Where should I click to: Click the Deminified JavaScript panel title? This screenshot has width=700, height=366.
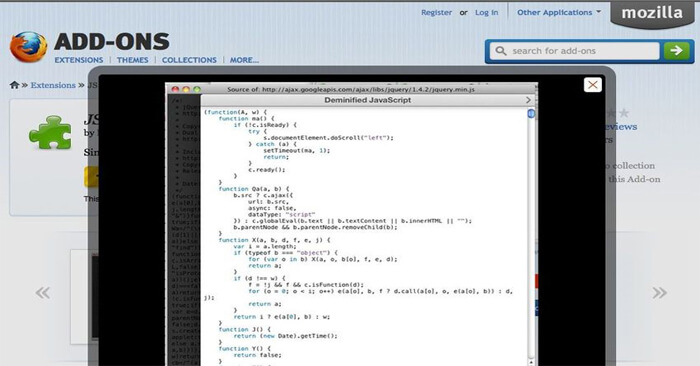367,100
